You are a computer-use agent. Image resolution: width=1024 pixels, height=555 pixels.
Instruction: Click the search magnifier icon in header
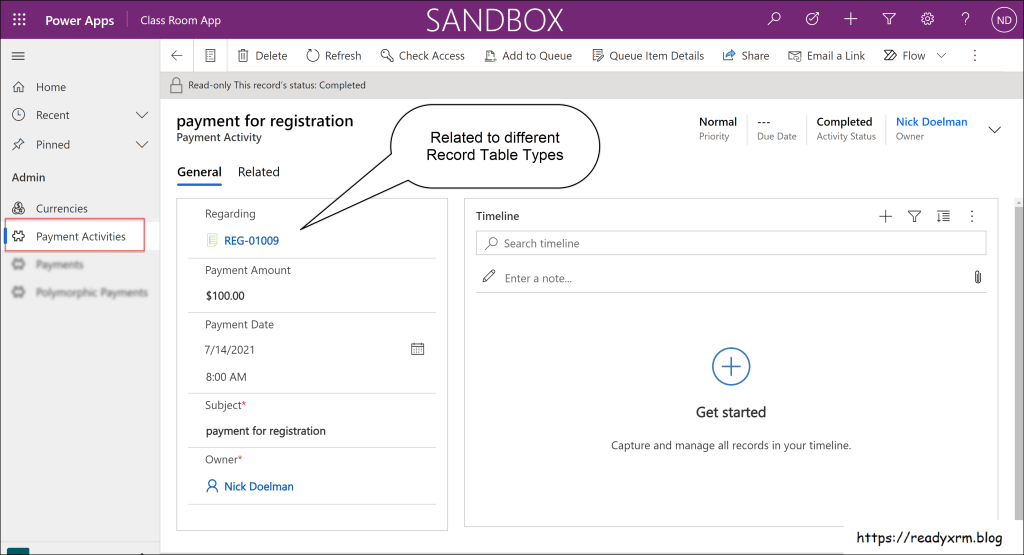coord(774,19)
